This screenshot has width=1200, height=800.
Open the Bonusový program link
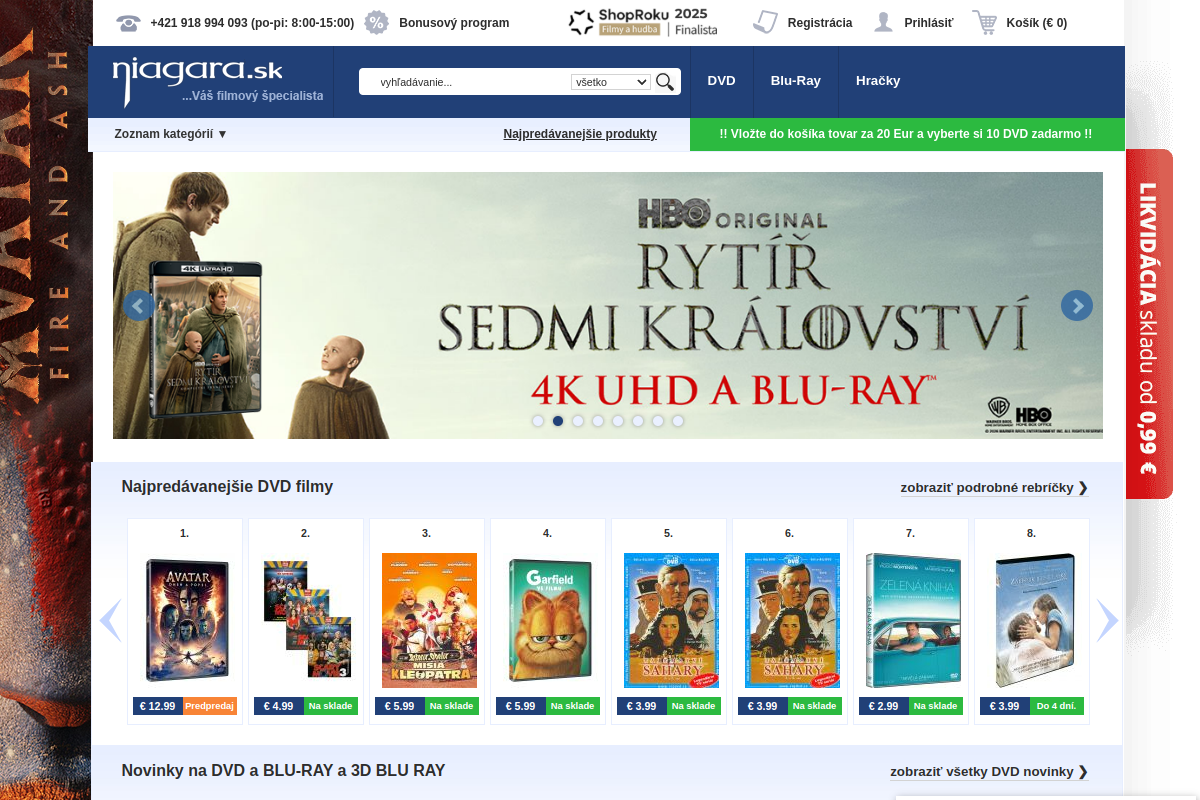coord(454,23)
